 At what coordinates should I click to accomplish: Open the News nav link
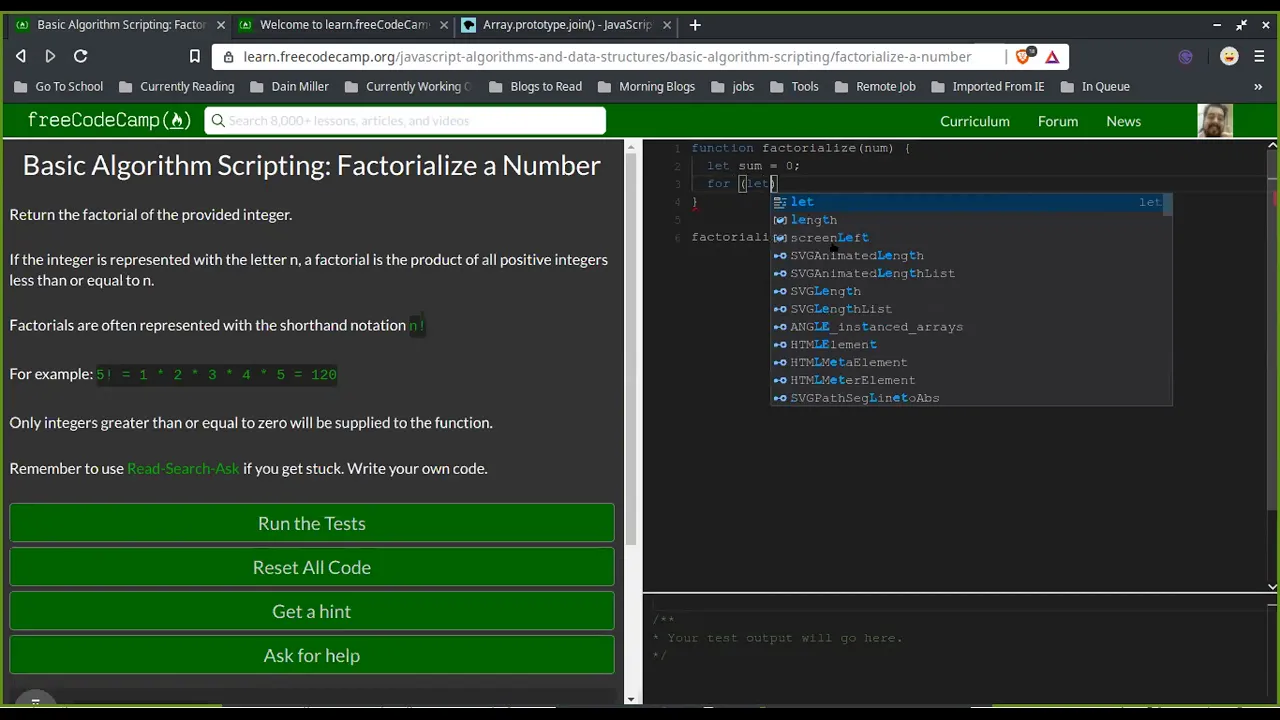coord(1123,121)
